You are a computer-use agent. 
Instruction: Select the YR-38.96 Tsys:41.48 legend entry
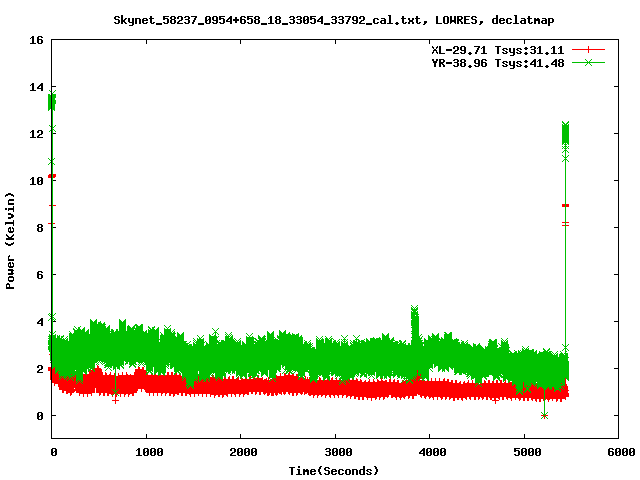(498, 63)
